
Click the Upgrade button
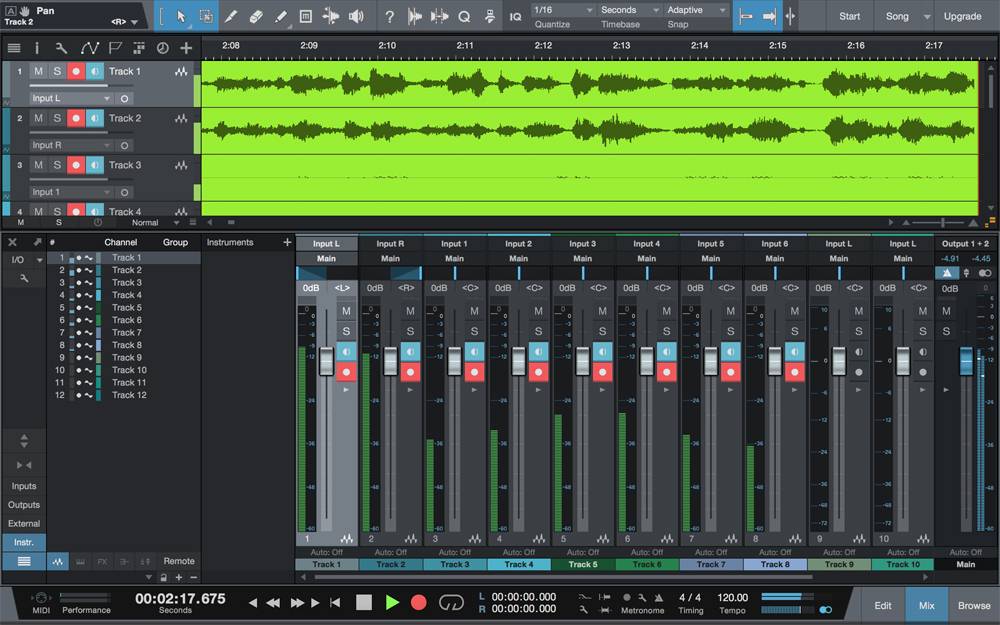pyautogui.click(x=962, y=17)
